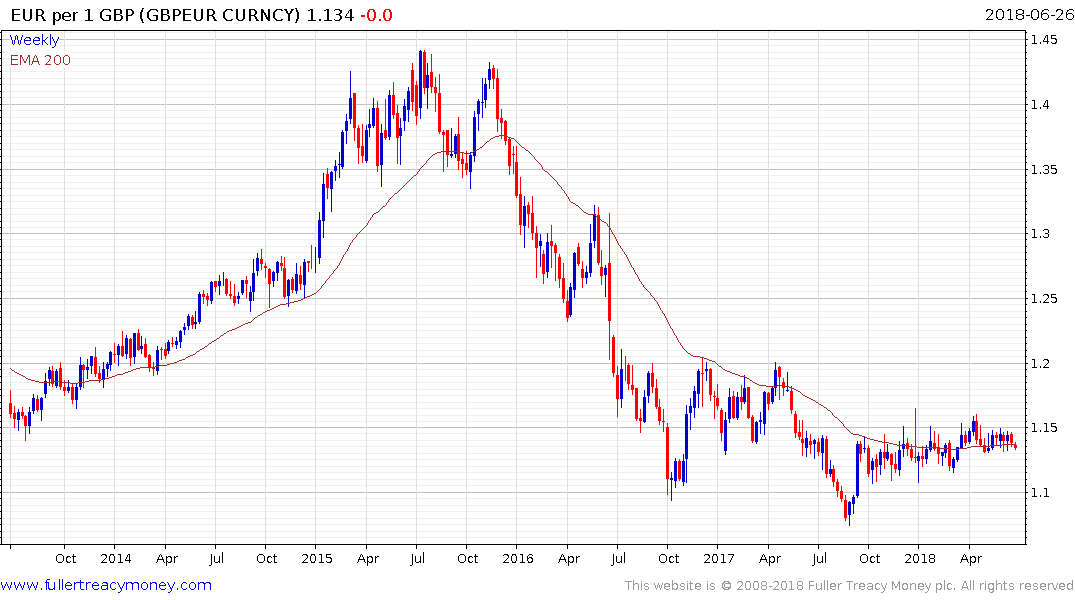Screen dimensions: 1075x600
Task: Click the blue 'Weekly' legend label
Action: [x=34, y=40]
